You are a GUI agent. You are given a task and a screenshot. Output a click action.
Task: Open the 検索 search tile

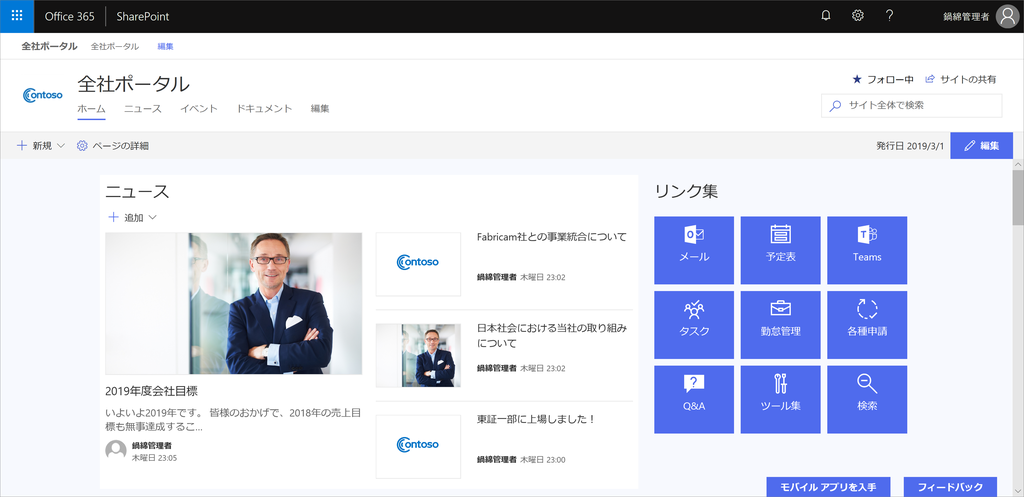pos(867,399)
